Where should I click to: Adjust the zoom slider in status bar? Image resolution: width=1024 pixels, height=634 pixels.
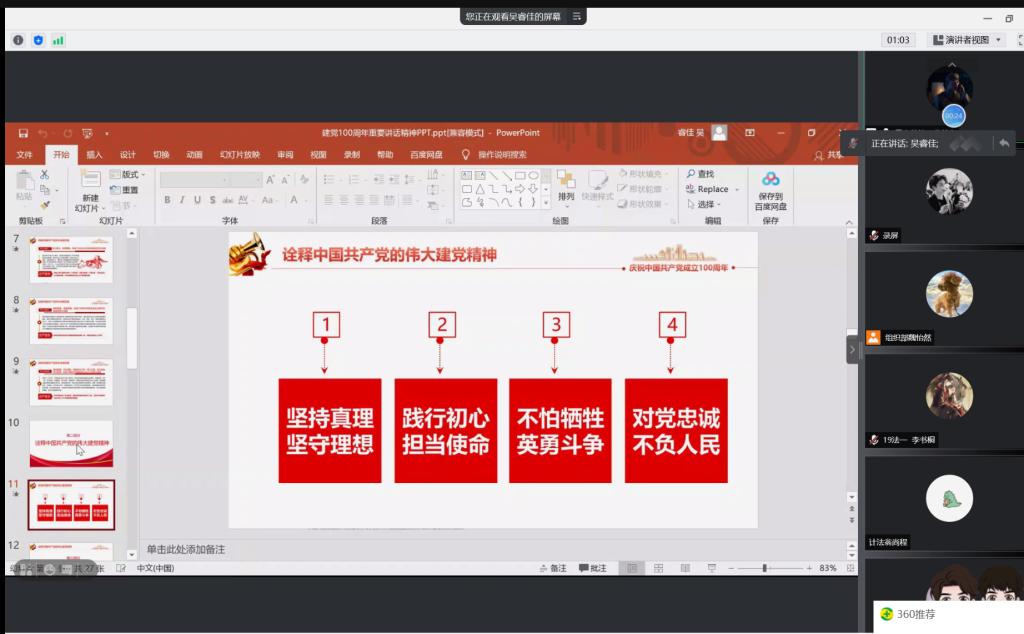point(765,568)
